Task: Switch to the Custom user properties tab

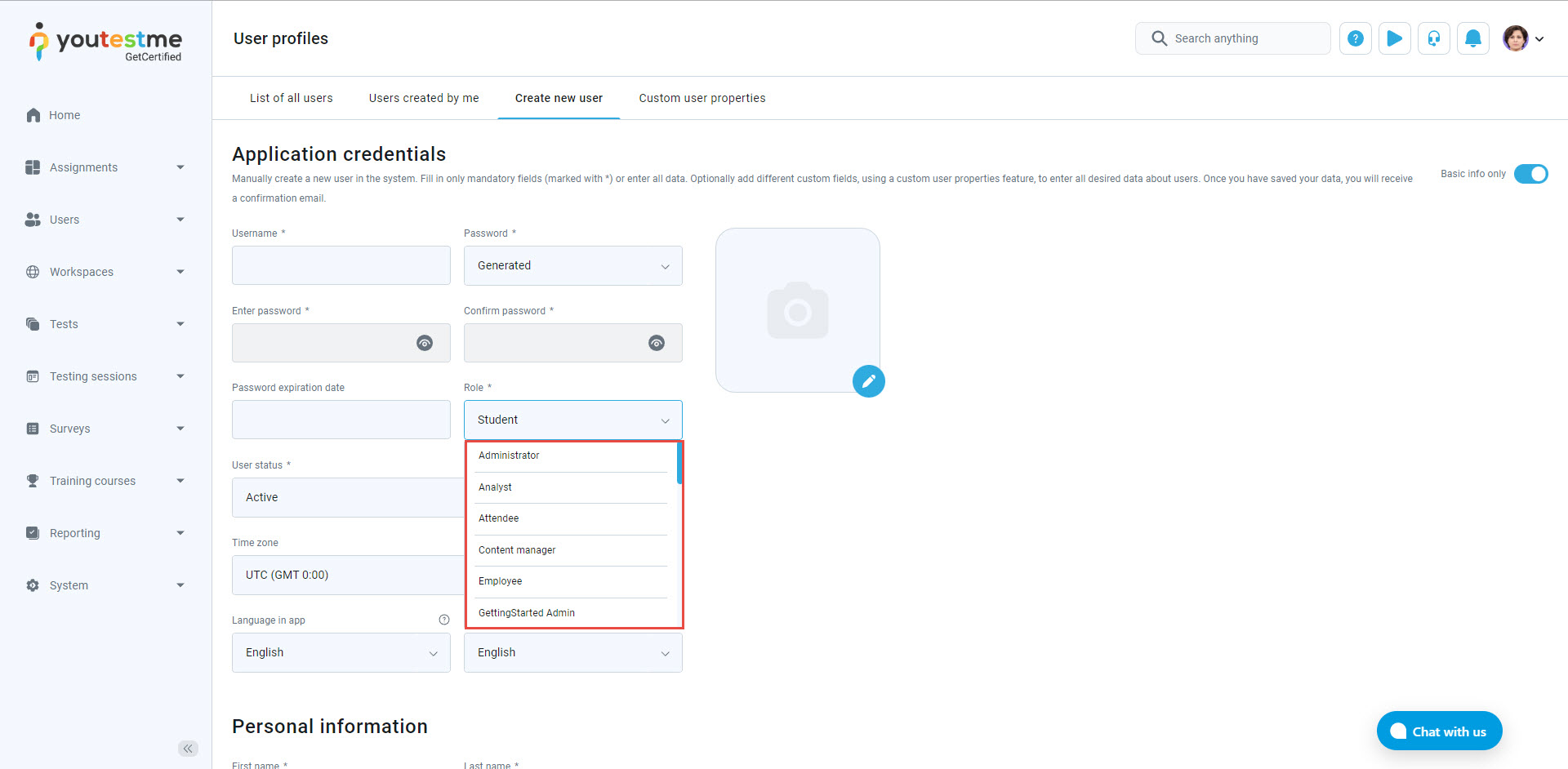Action: click(702, 98)
